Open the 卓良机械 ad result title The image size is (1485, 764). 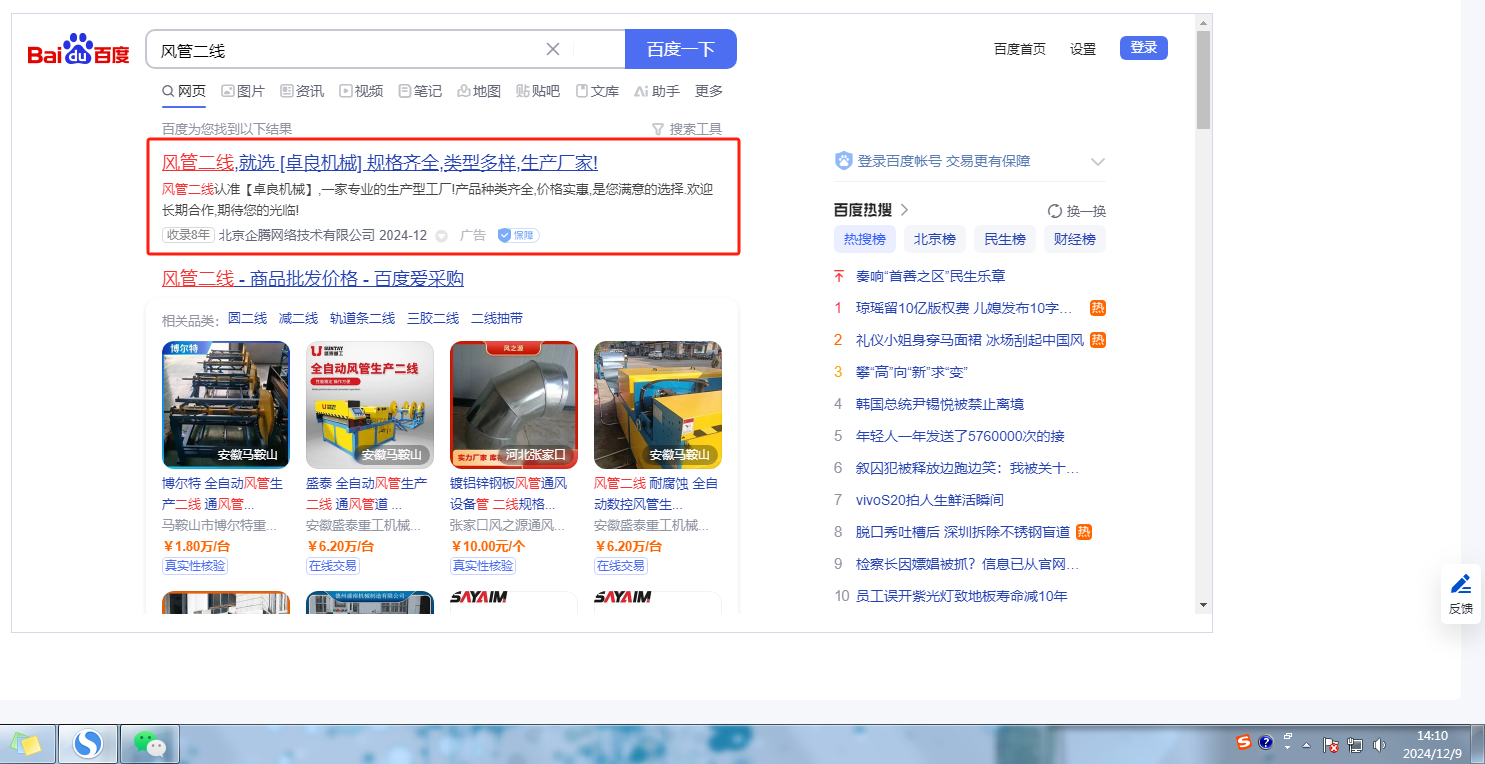coord(380,163)
